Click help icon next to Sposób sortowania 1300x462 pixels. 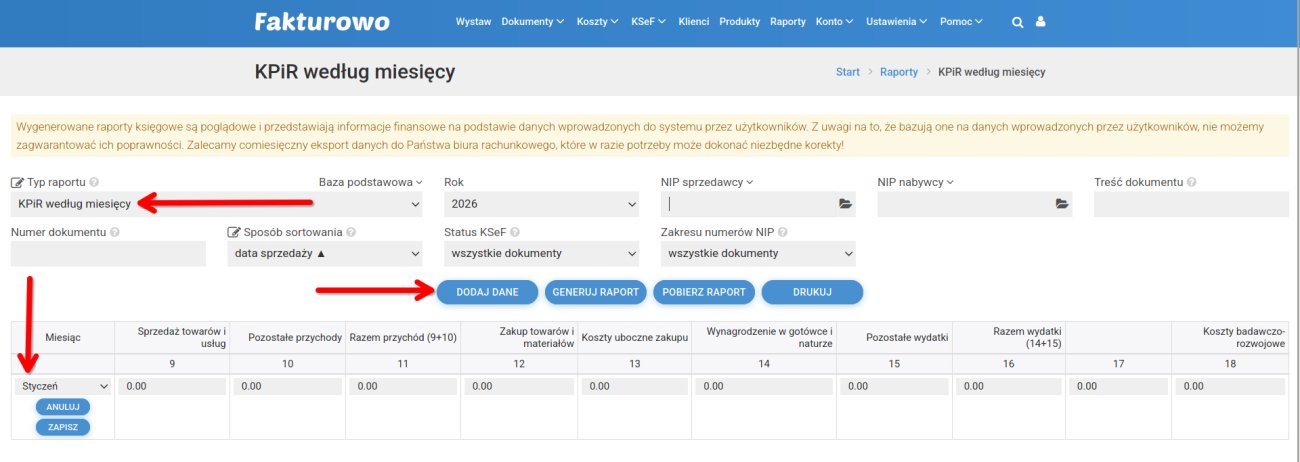pos(352,232)
